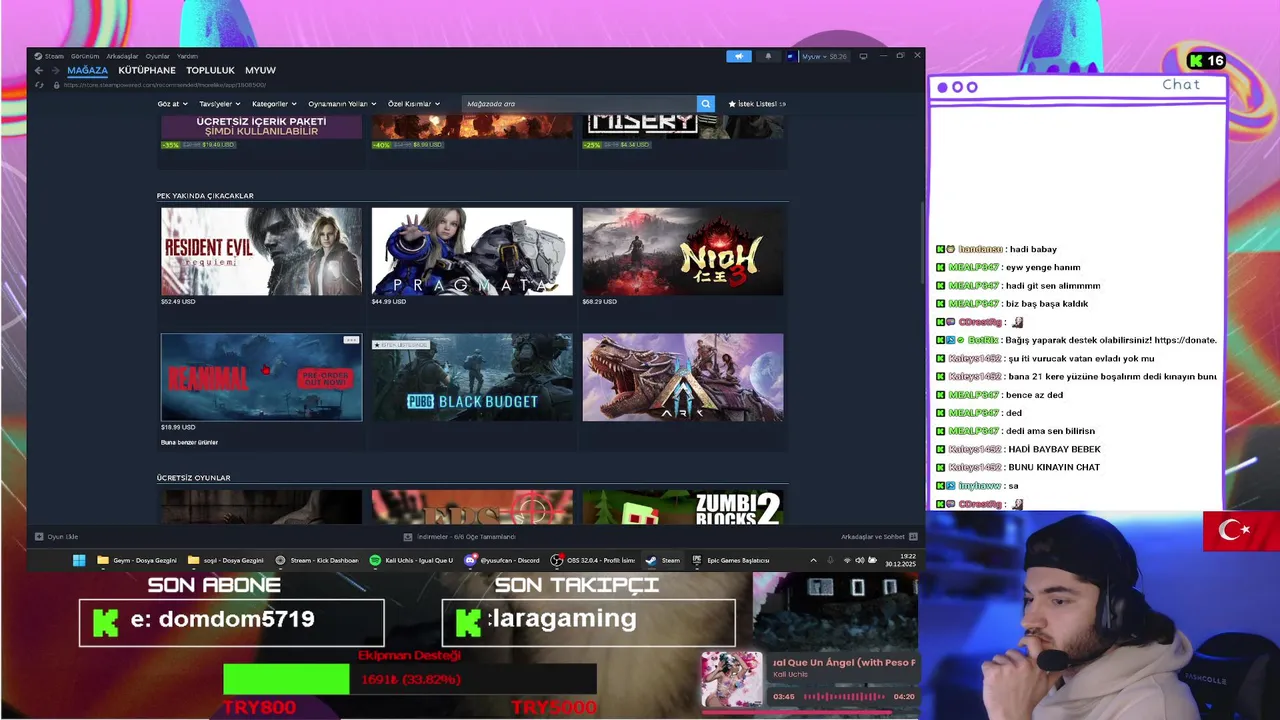This screenshot has width=1280, height=720.
Task: Show hidden system tray icons chevron
Action: (x=813, y=560)
